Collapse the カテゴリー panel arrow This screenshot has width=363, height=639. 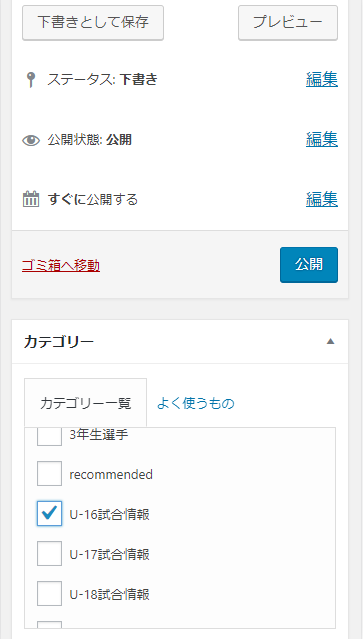pos(330,342)
